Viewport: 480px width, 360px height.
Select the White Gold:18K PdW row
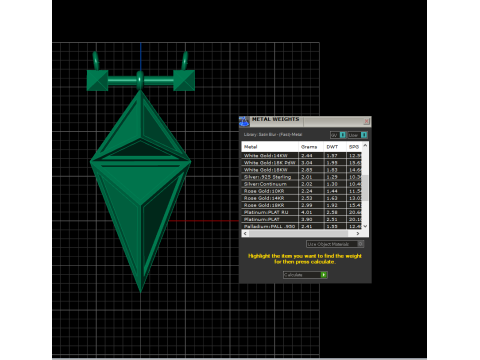coord(302,163)
